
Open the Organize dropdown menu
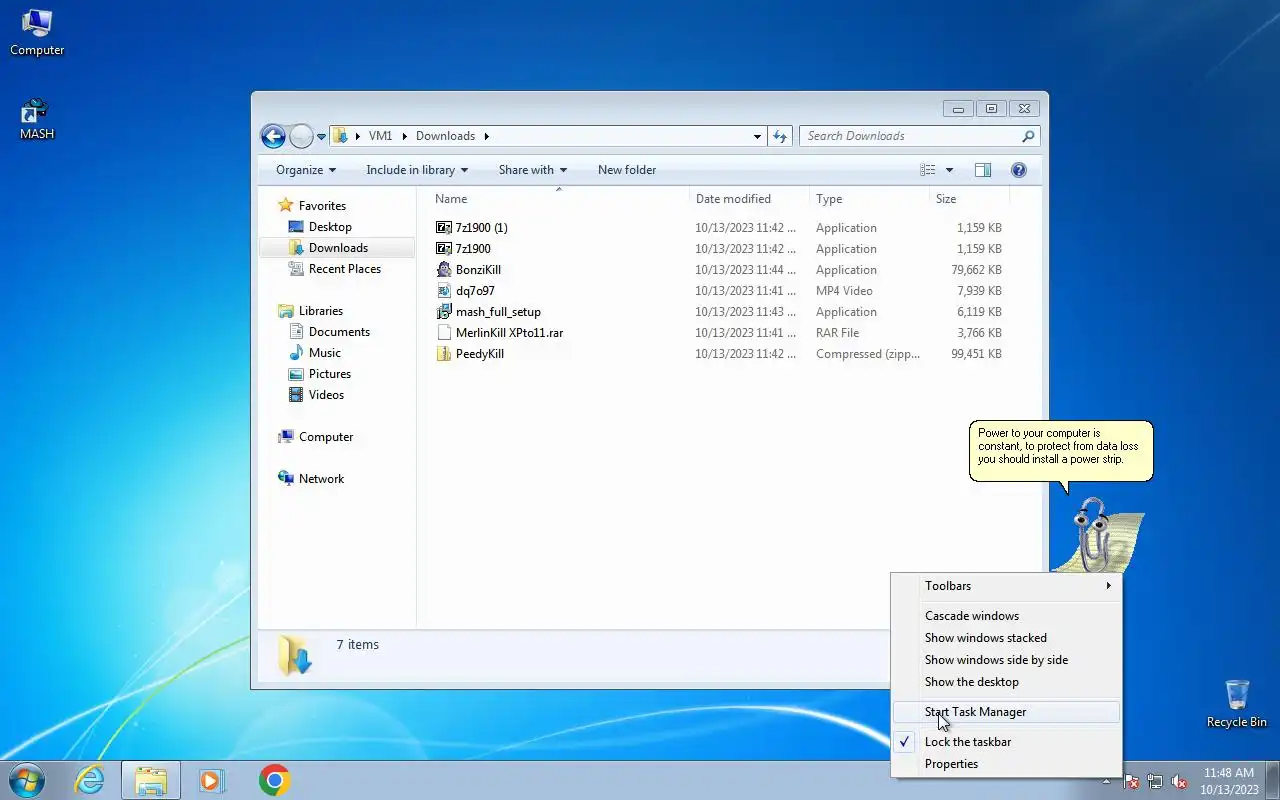tap(306, 170)
